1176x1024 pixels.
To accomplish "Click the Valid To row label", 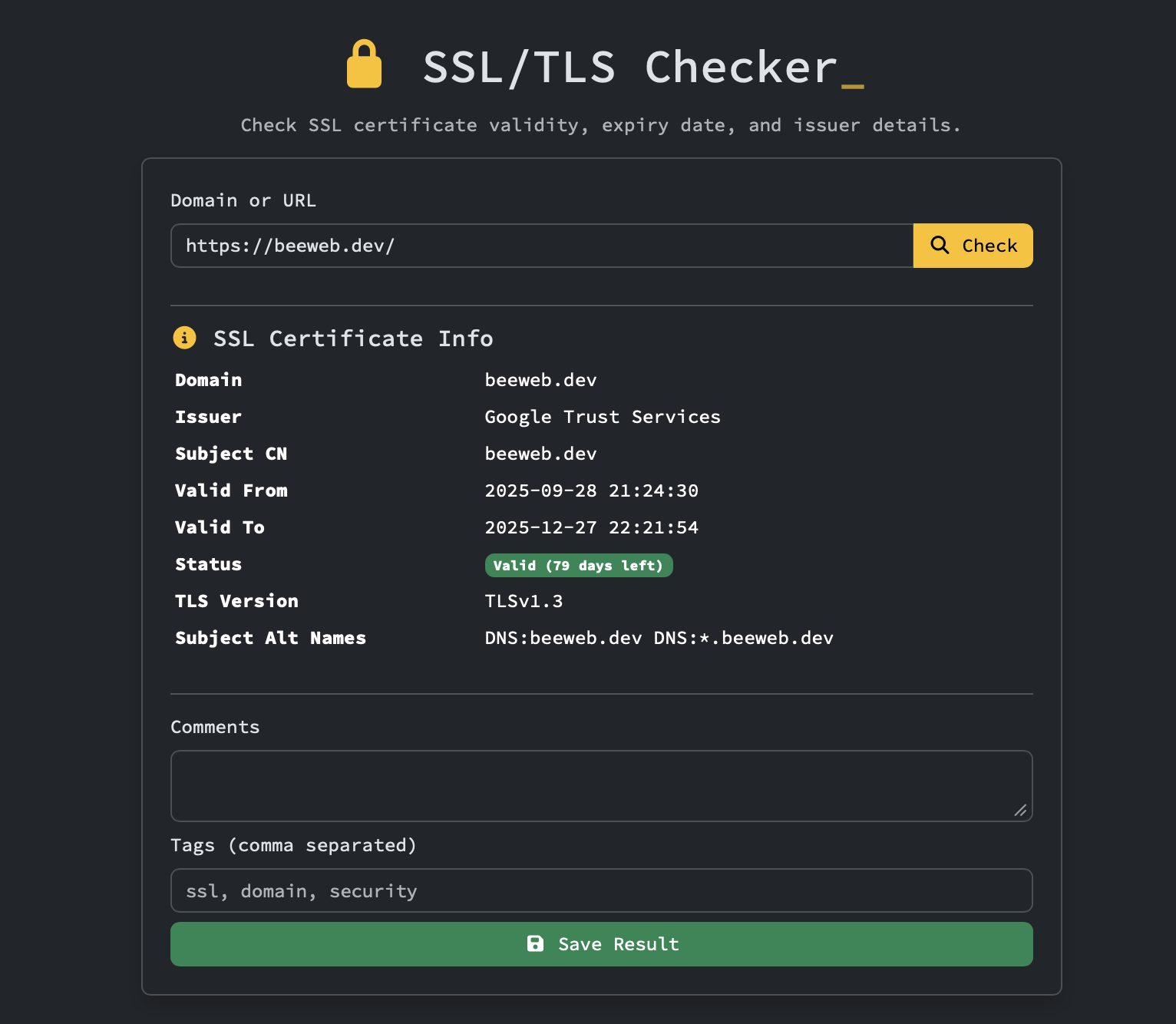I will 220,527.
